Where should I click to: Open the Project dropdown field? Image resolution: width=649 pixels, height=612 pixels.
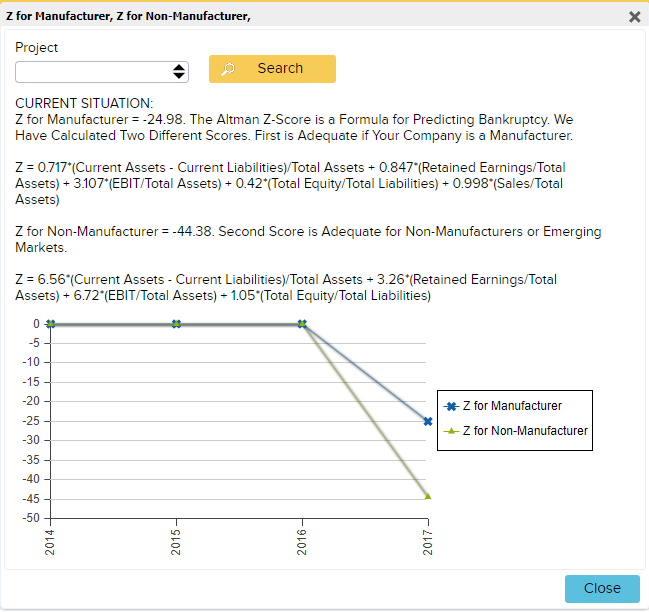(x=102, y=71)
